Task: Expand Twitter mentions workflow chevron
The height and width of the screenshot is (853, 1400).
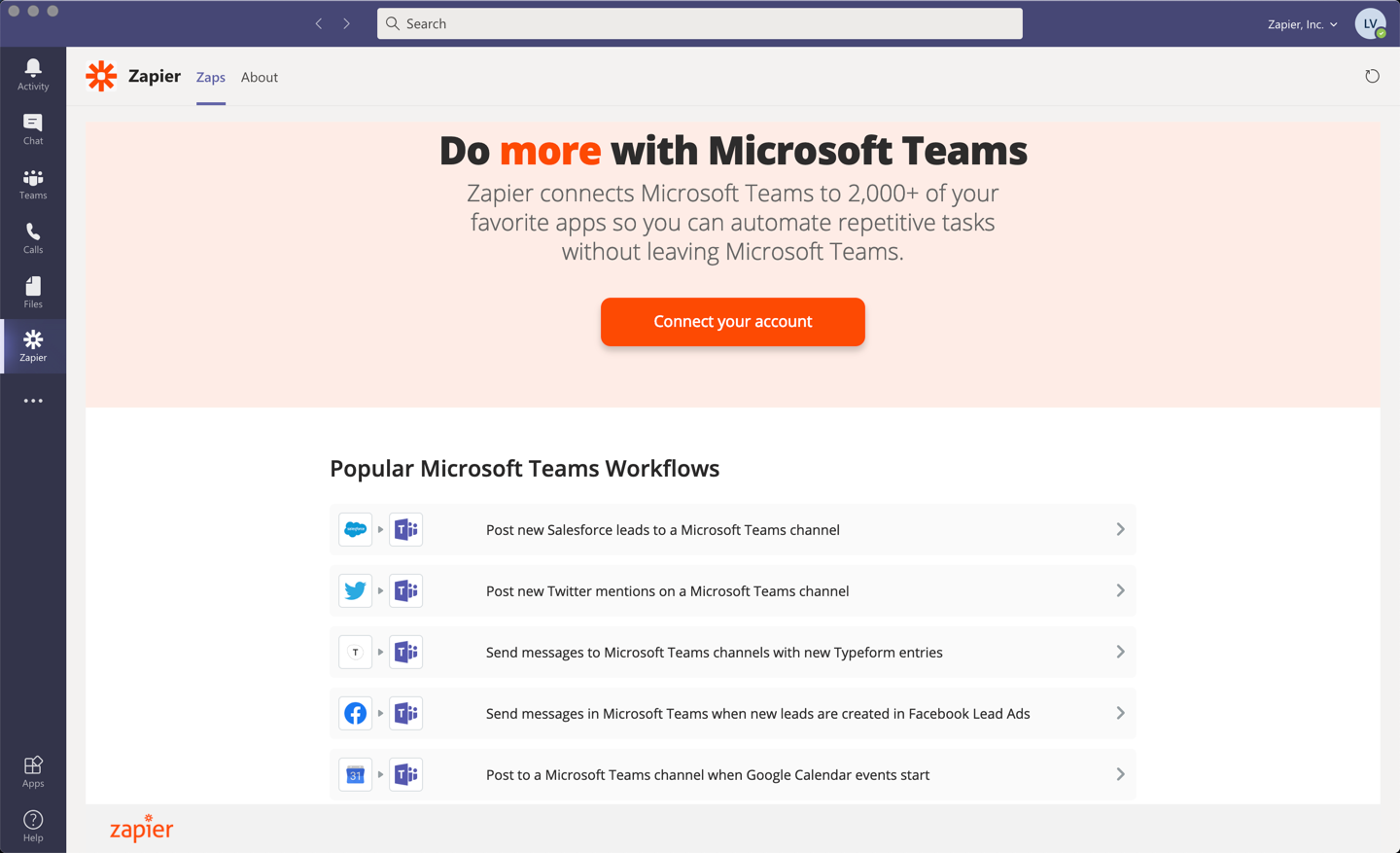Action: pyautogui.click(x=1120, y=591)
